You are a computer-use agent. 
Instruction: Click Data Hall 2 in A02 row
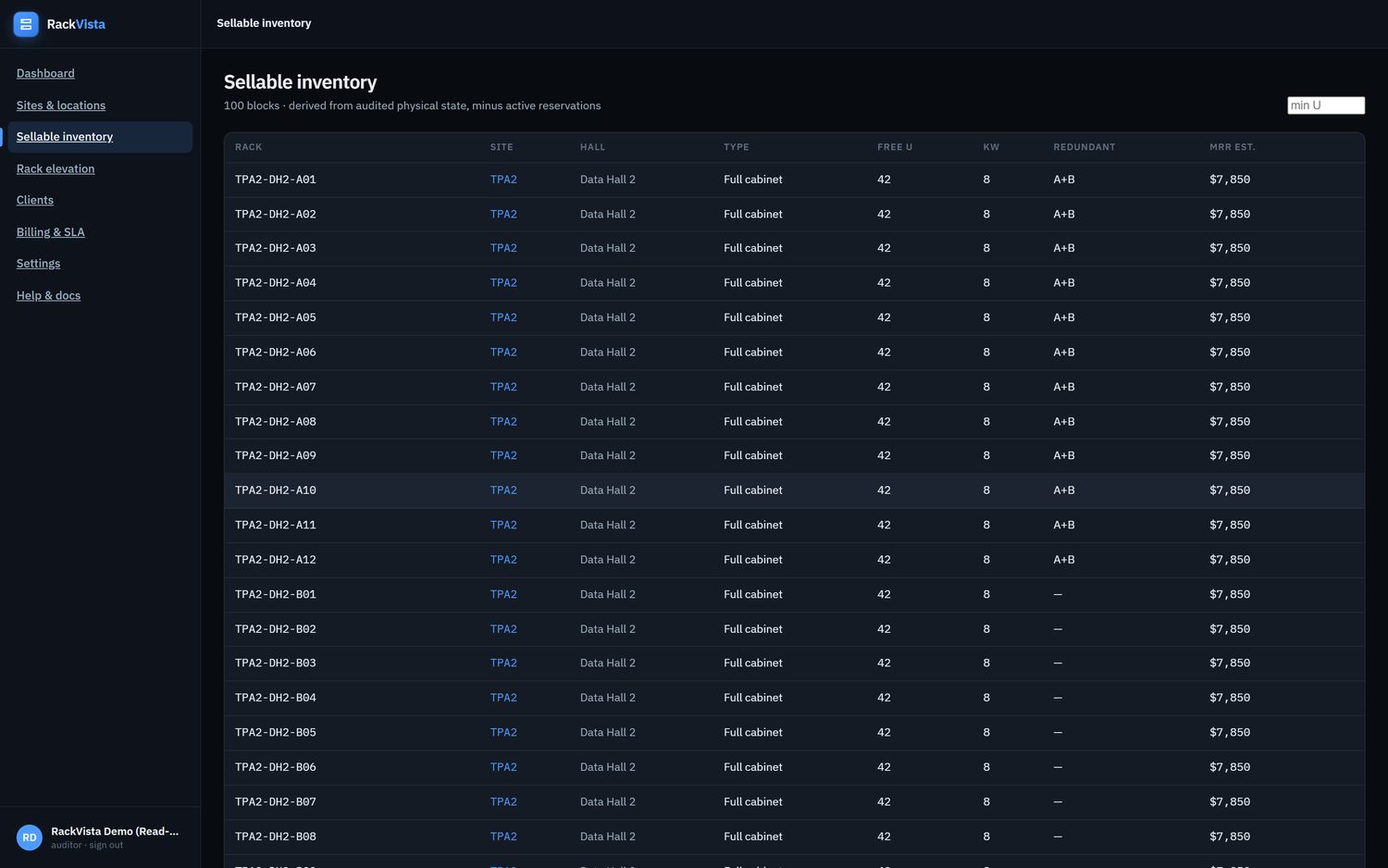tap(608, 214)
